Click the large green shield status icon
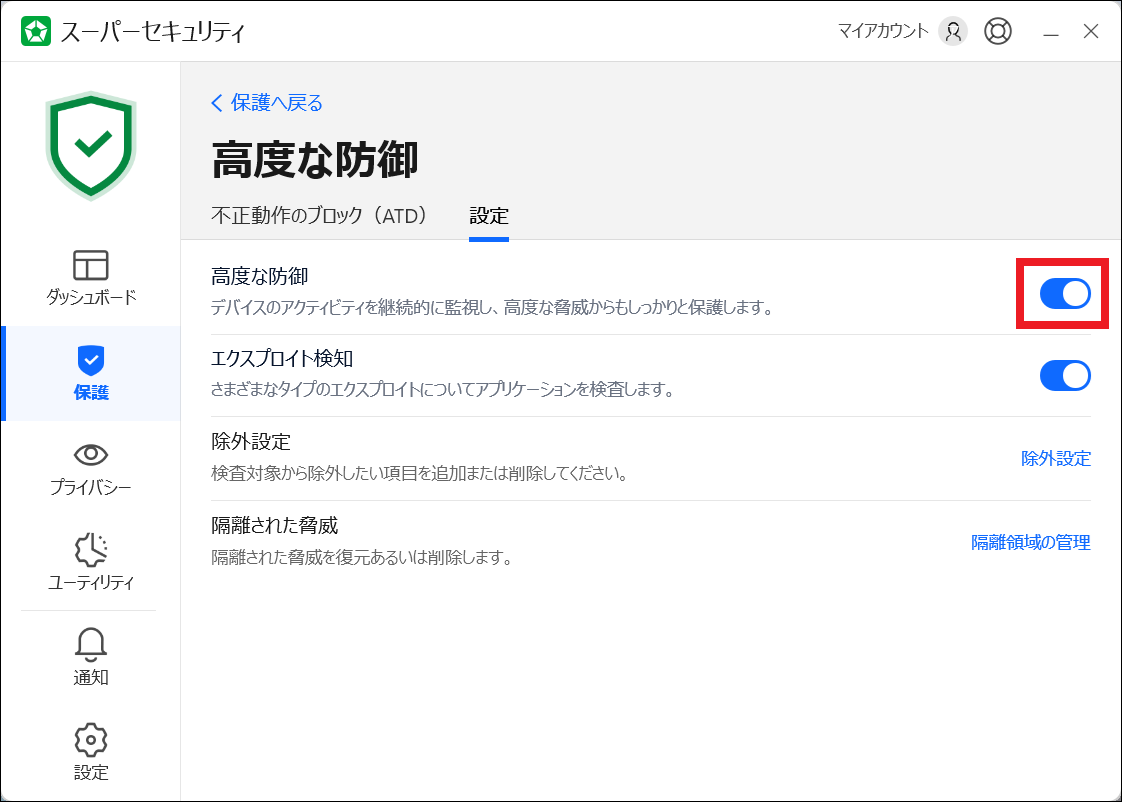This screenshot has width=1122, height=802. pos(91,145)
